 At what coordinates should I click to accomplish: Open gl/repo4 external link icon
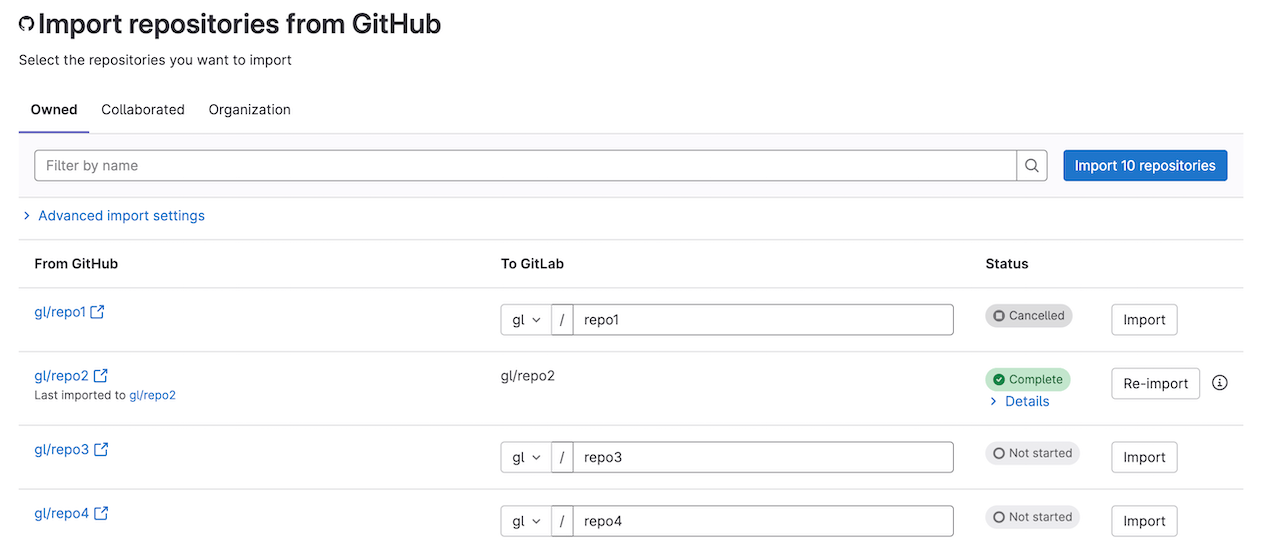(101, 514)
